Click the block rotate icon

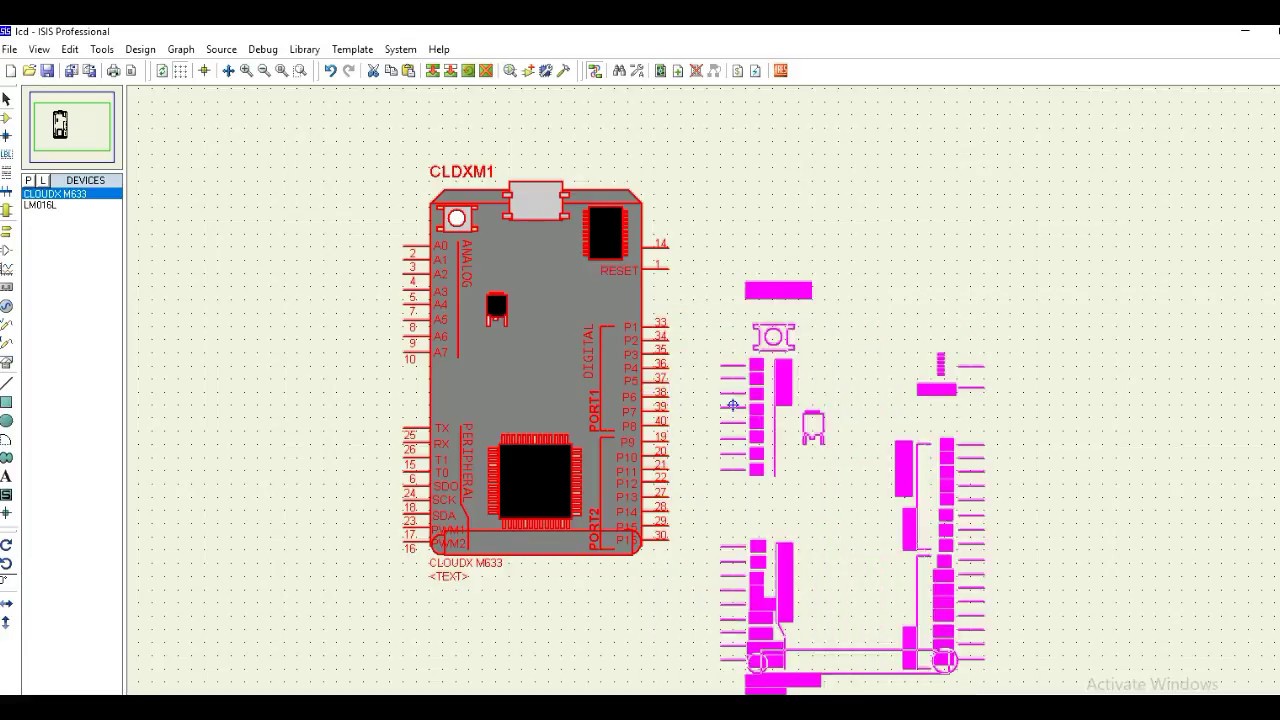[x=468, y=71]
